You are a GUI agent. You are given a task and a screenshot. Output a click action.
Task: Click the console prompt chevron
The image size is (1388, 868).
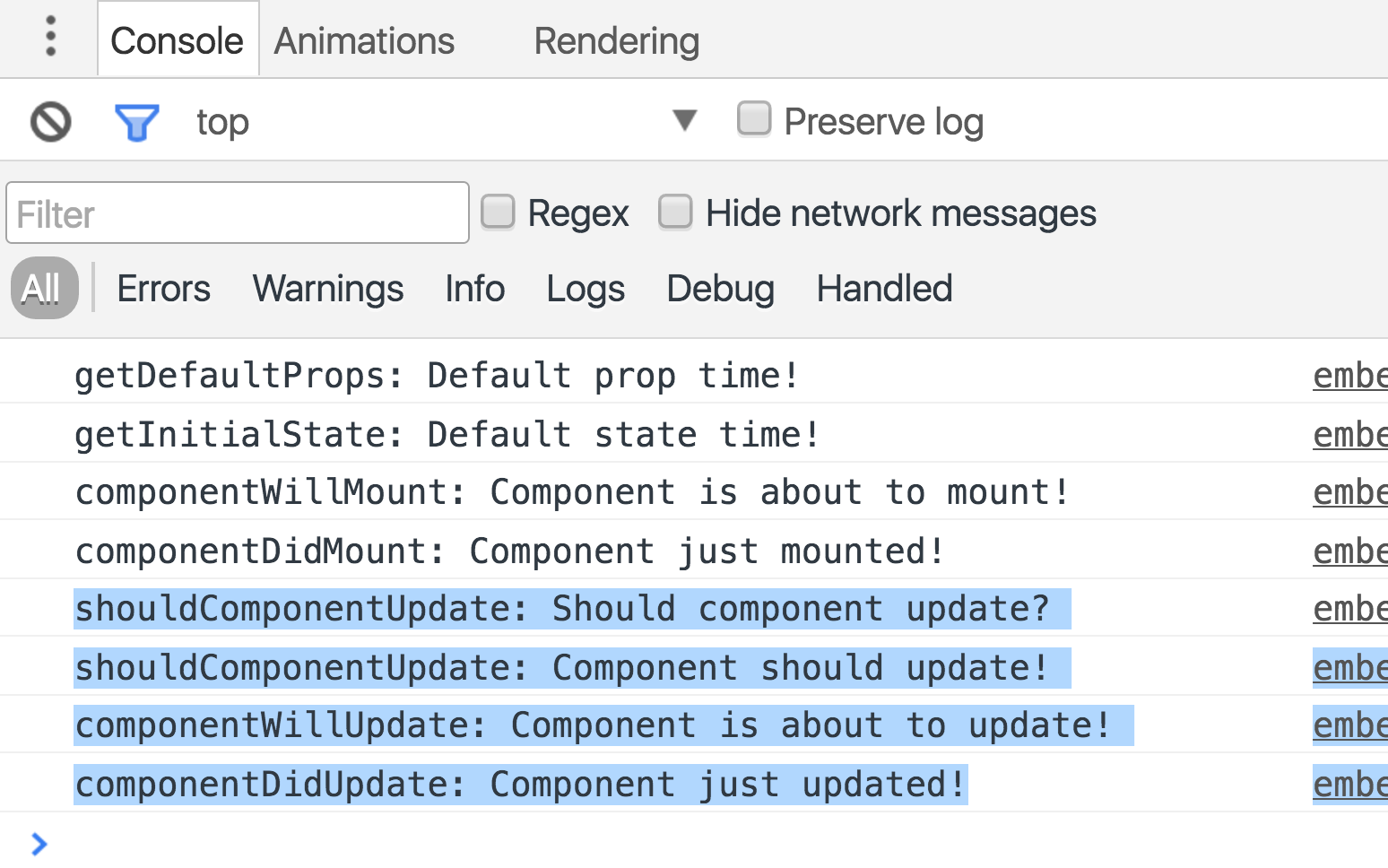coord(39,844)
